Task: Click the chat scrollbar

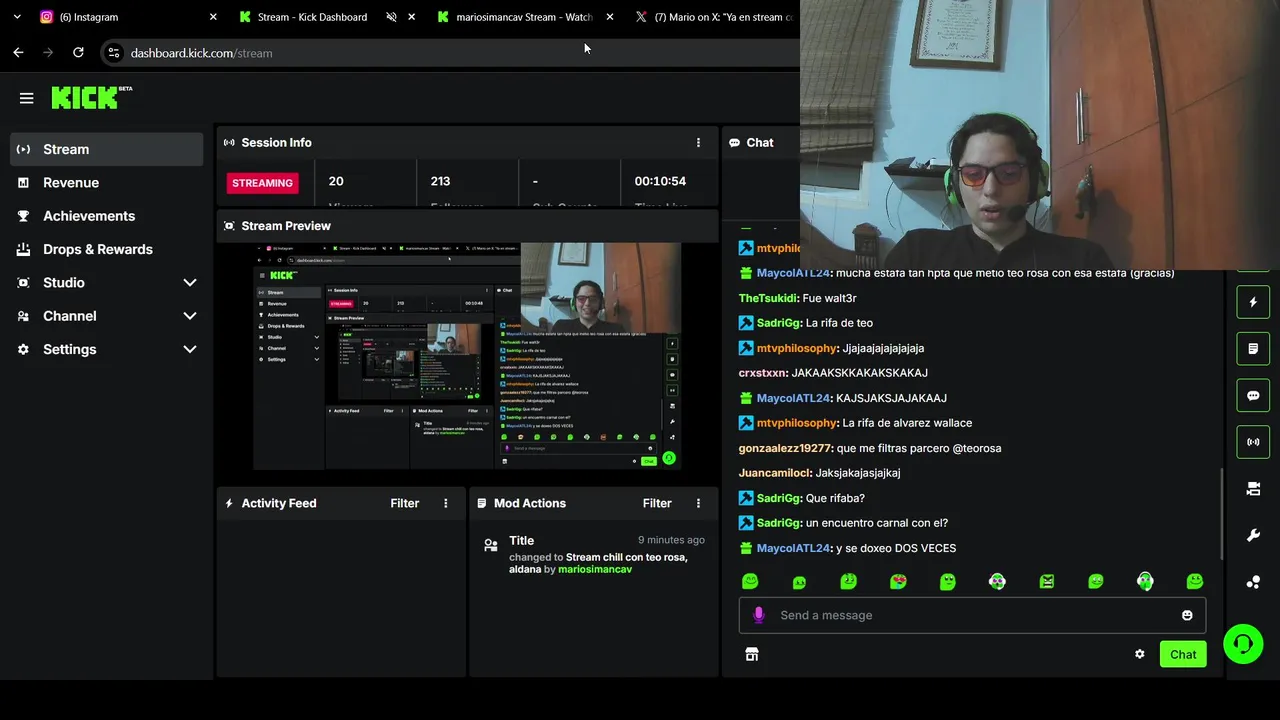Action: pyautogui.click(x=1221, y=515)
